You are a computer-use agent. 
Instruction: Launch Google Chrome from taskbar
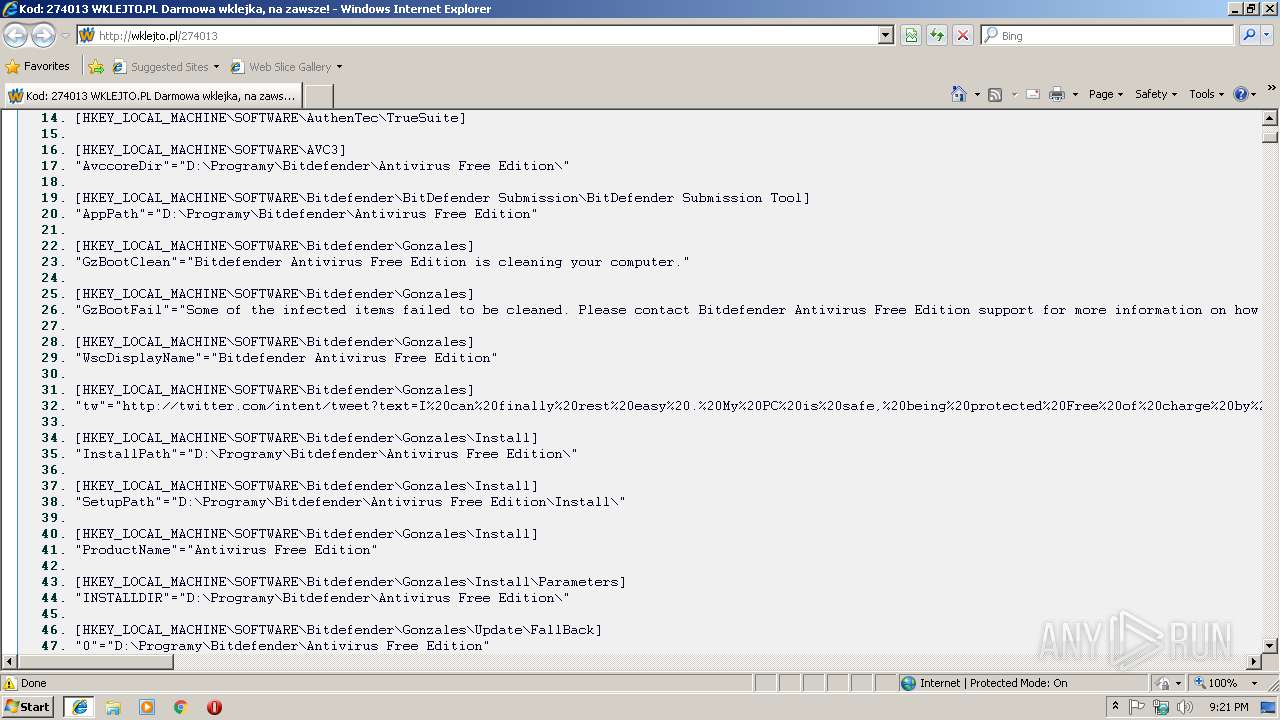181,707
